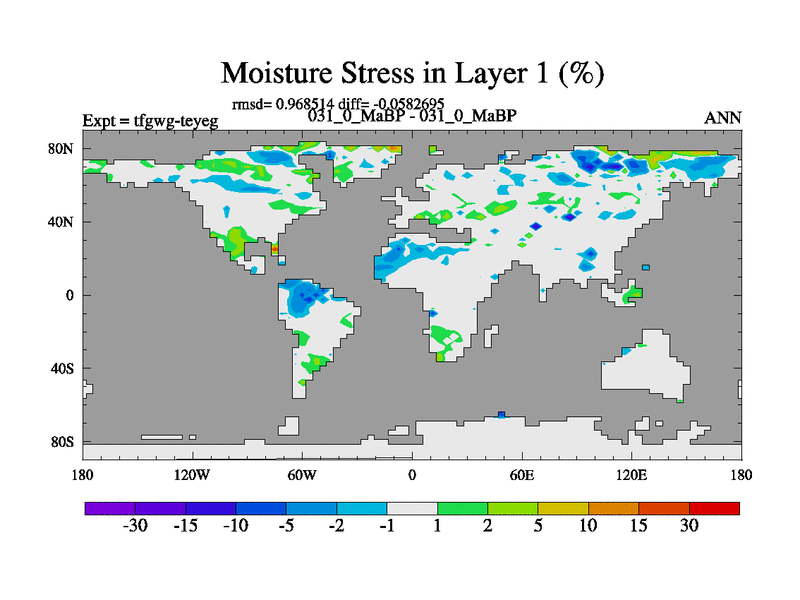
Task: Select the blue swatch between -10 and -5
Action: pyautogui.click(x=261, y=508)
